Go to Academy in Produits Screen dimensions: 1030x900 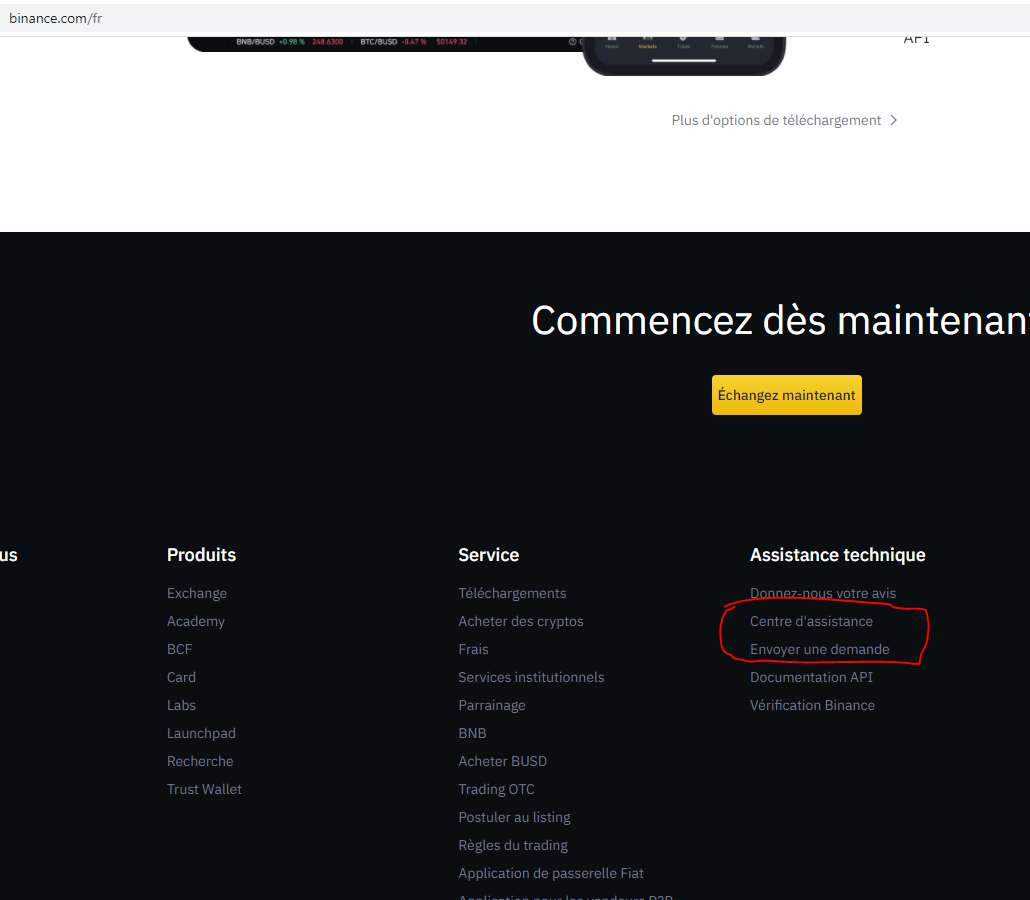point(195,621)
